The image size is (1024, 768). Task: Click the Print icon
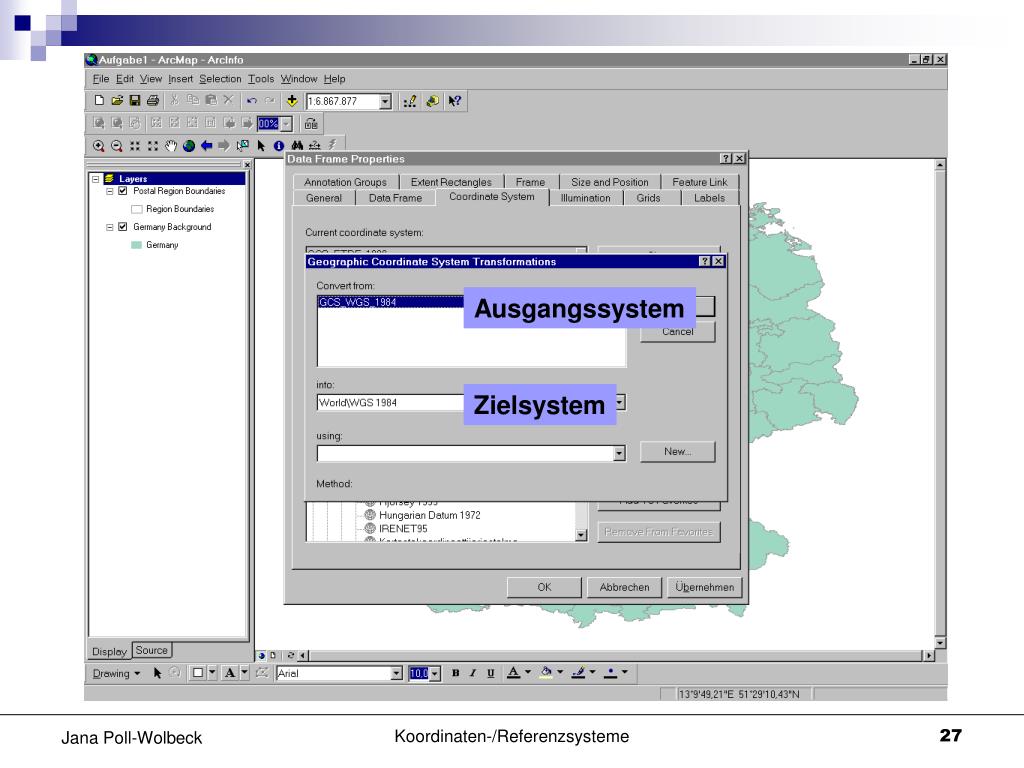[x=153, y=101]
